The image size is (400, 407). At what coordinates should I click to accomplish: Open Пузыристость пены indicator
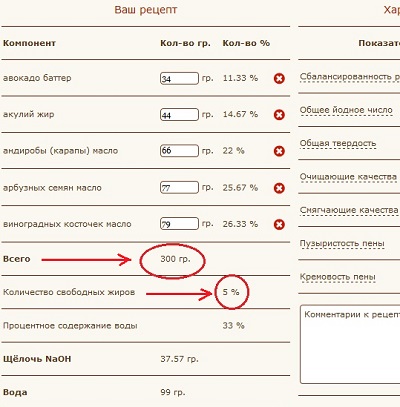(342, 244)
